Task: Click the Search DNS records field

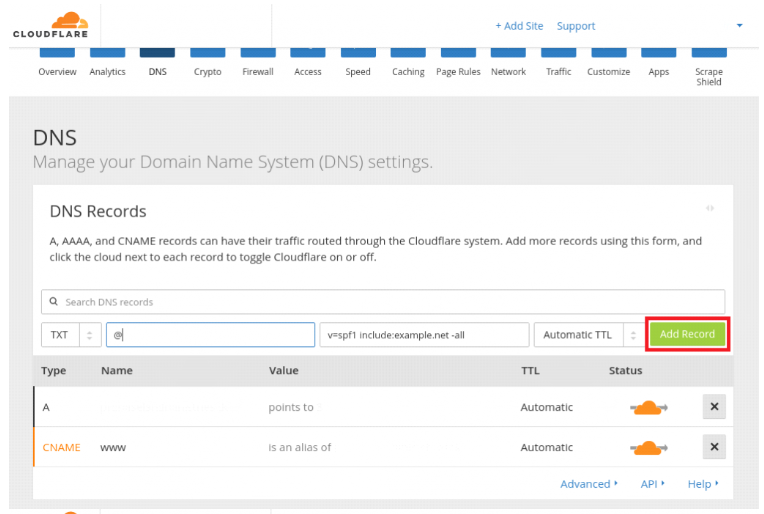Action: [x=383, y=302]
